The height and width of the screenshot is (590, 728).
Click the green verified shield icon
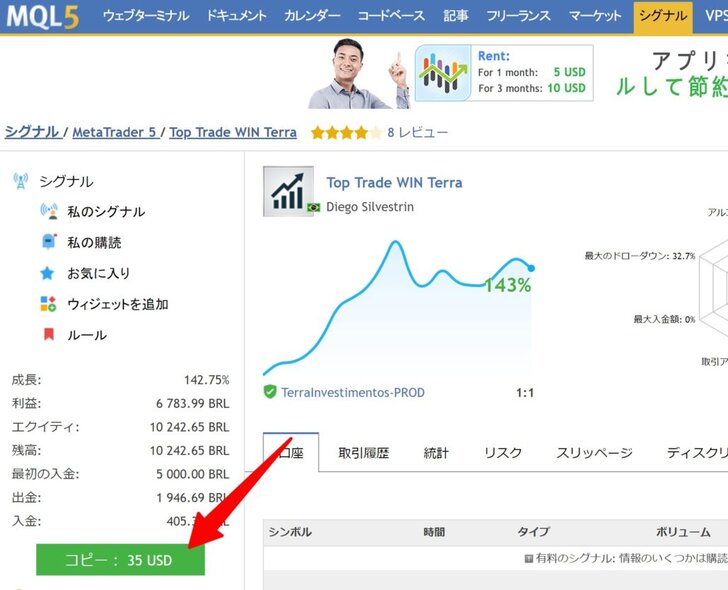(270, 392)
